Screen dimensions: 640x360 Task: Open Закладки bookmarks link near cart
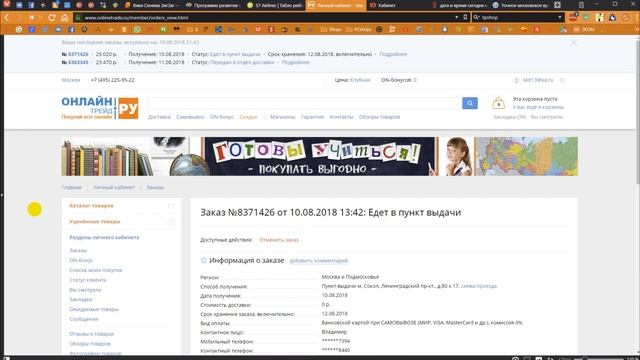coord(509,117)
